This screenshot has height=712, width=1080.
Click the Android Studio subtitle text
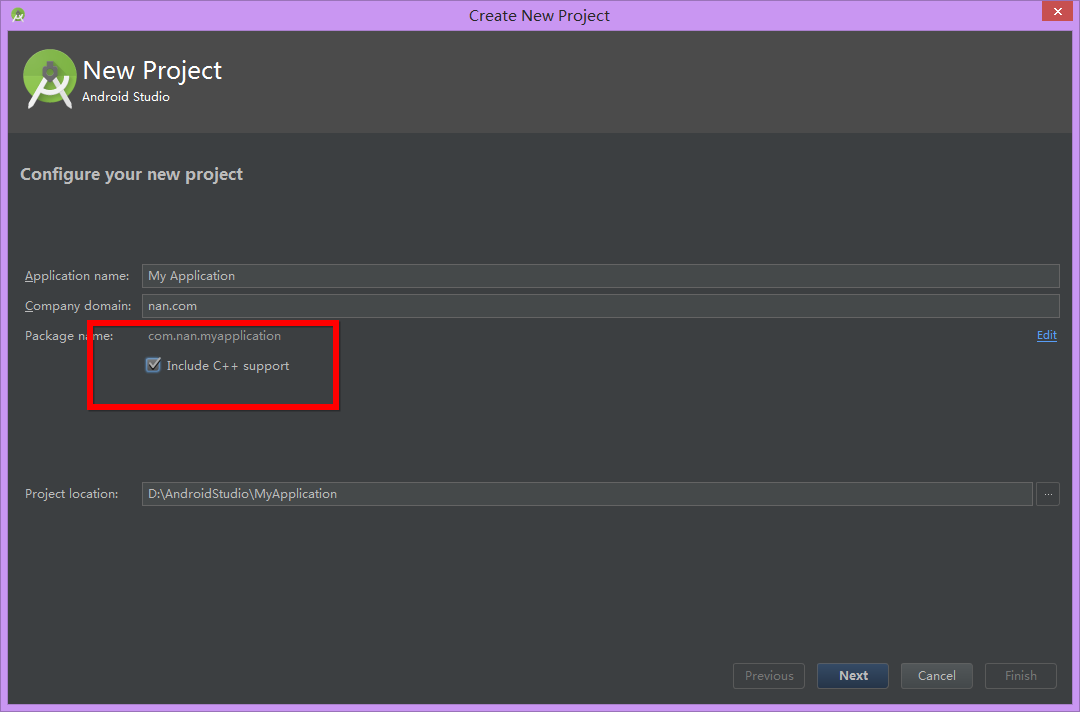pos(126,96)
